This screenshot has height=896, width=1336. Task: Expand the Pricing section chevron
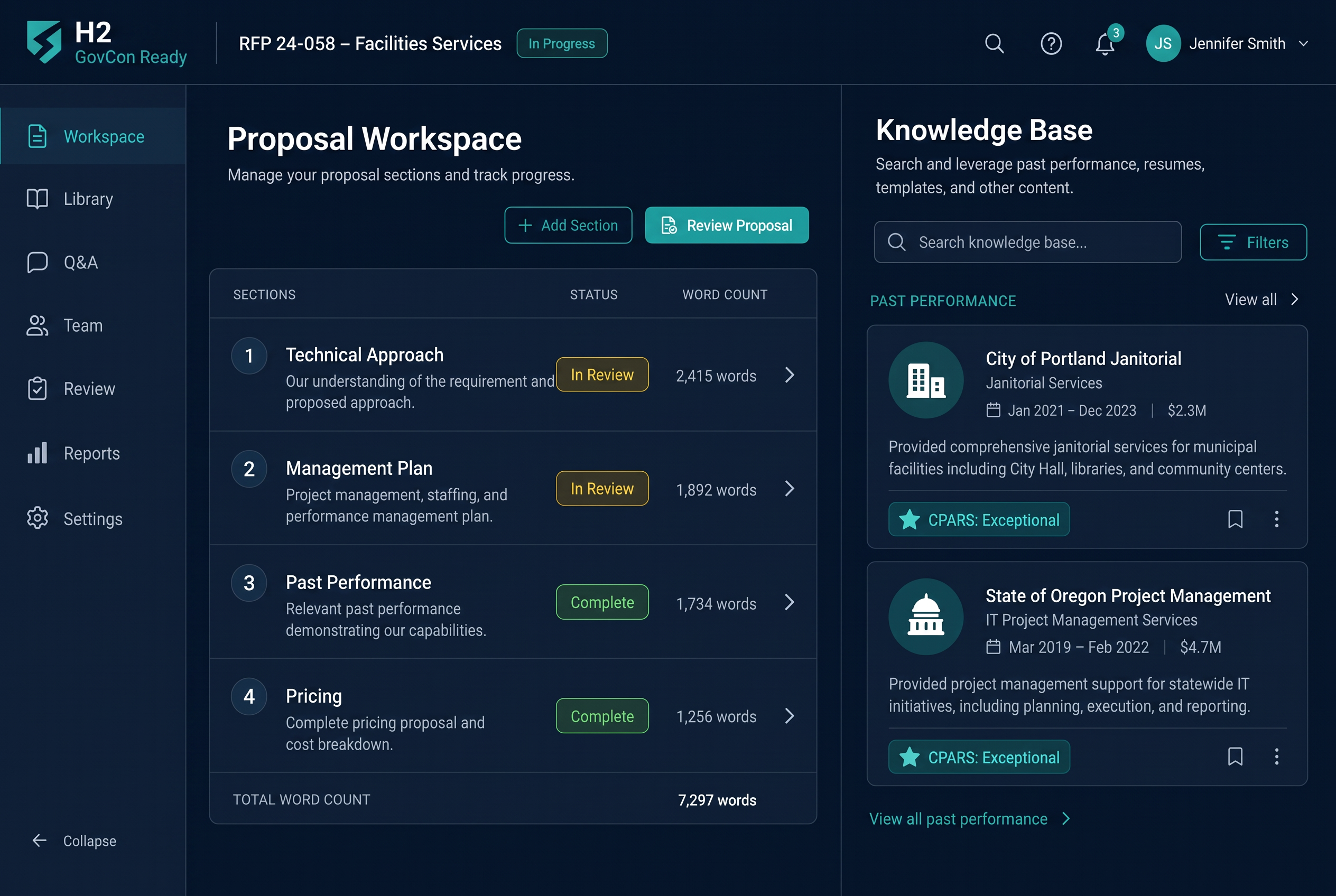point(790,716)
